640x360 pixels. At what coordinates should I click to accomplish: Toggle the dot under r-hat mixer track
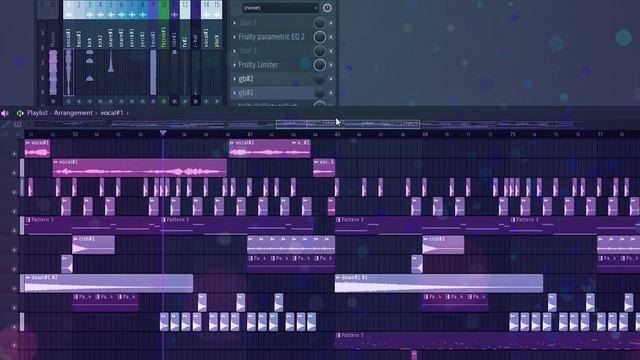[196, 101]
